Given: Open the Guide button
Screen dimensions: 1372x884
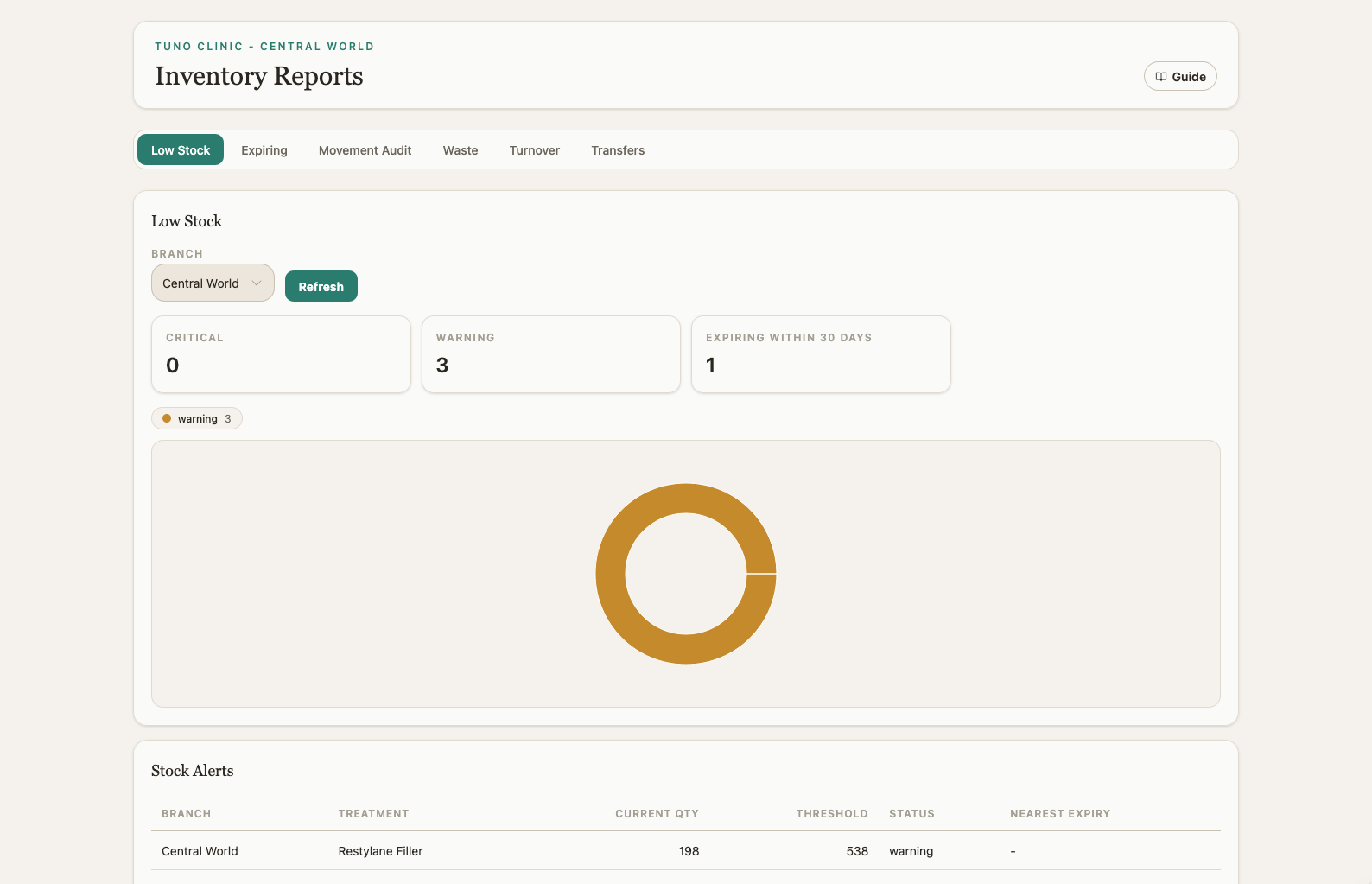Looking at the screenshot, I should click(1180, 76).
